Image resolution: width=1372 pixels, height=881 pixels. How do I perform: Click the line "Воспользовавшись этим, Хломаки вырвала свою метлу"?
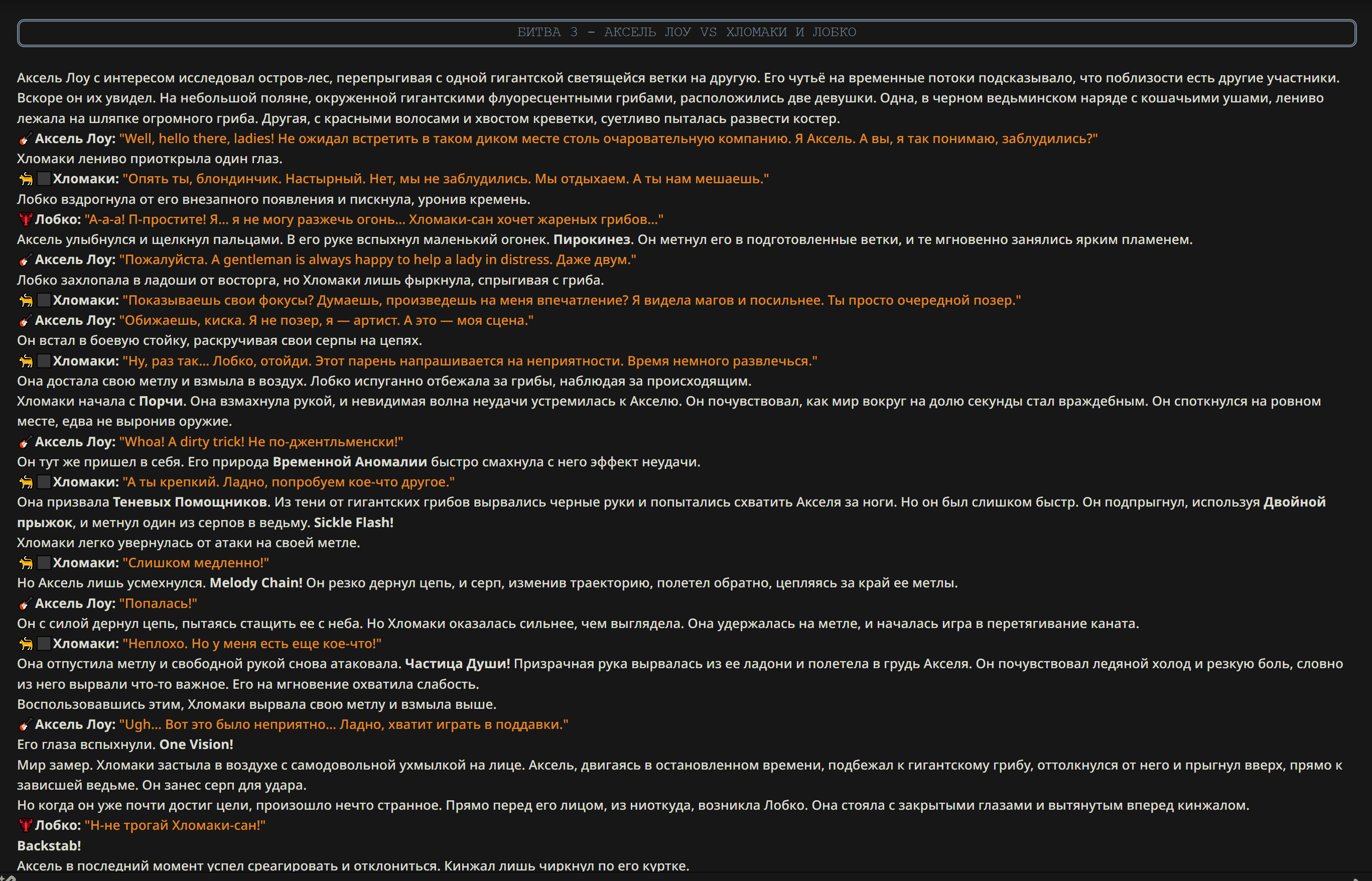click(257, 704)
